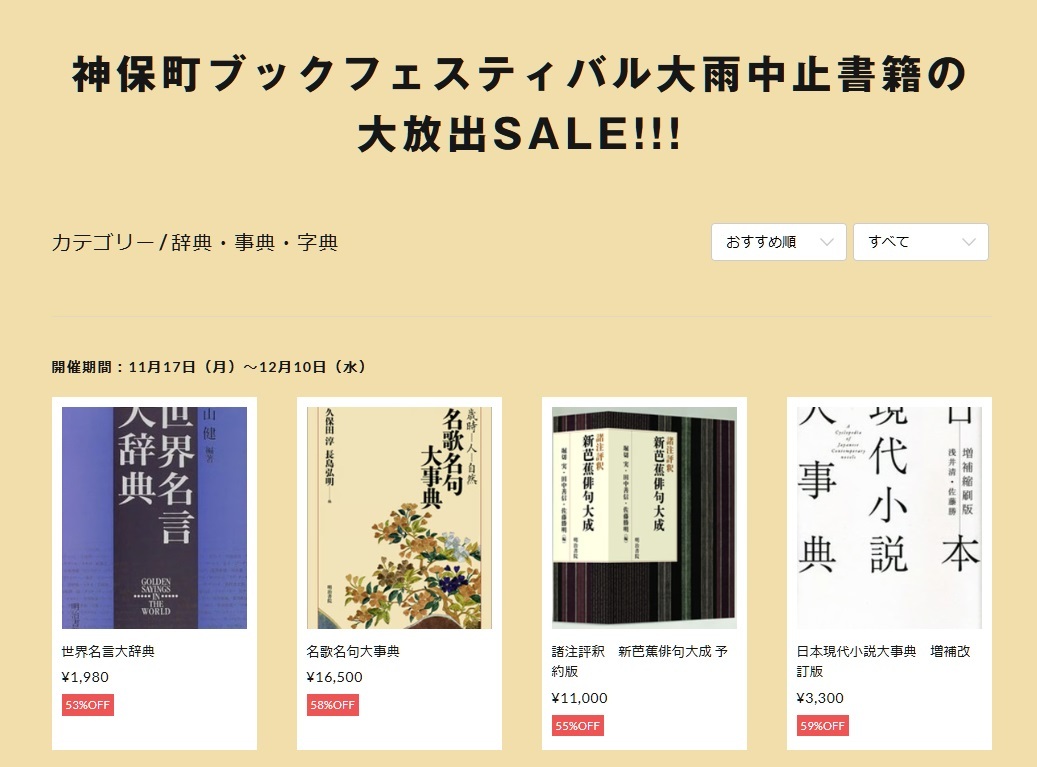Click the 名歌名句大事典 title link

(353, 651)
